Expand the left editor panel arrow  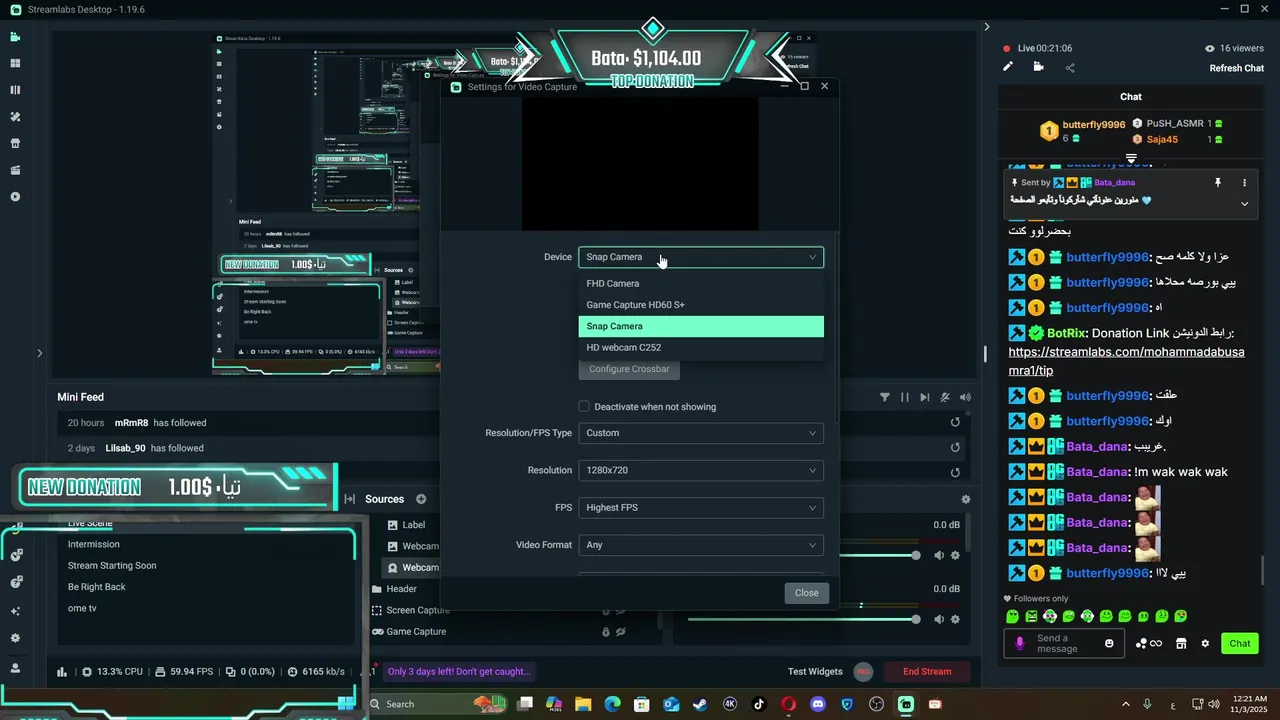point(39,352)
